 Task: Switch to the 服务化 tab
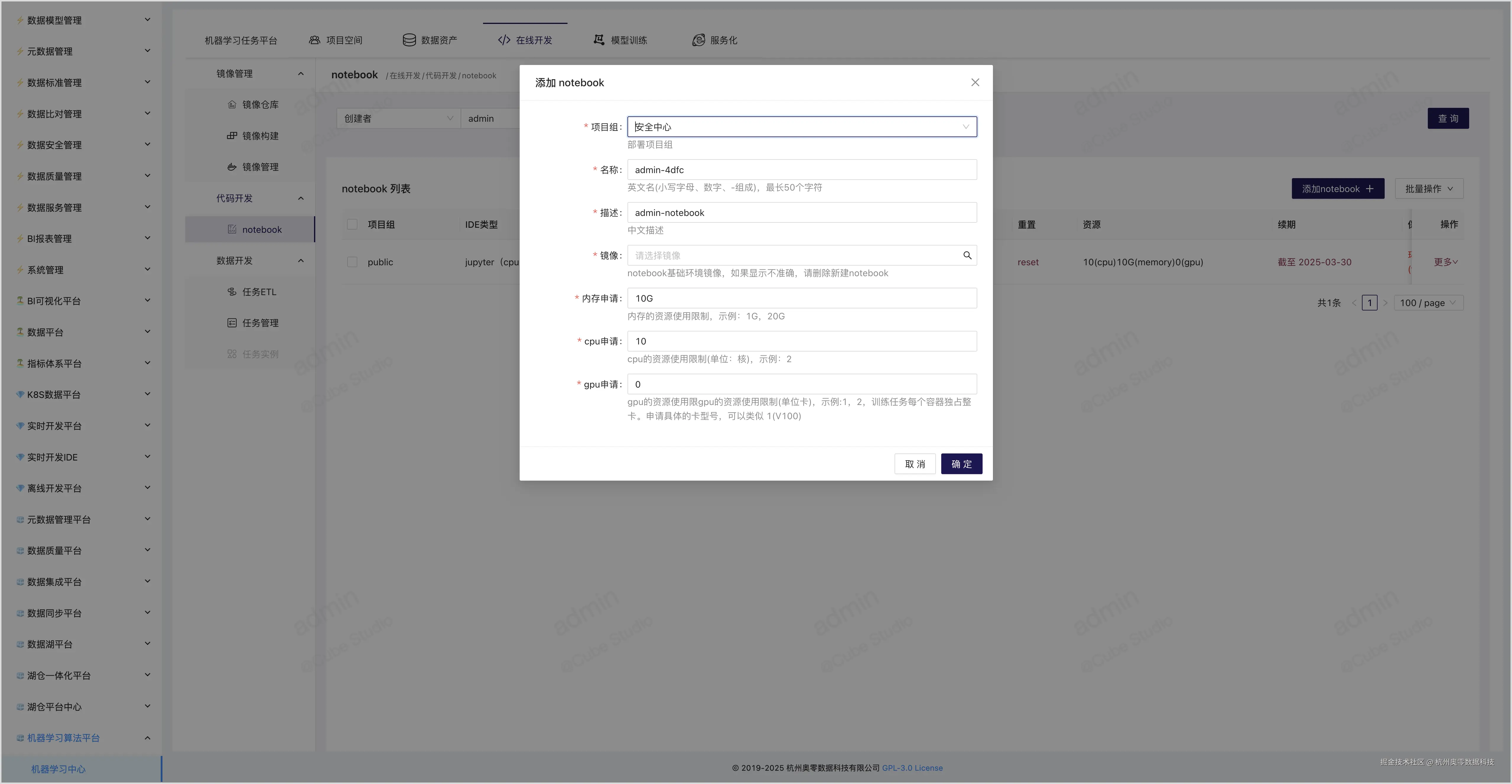pyautogui.click(x=714, y=39)
